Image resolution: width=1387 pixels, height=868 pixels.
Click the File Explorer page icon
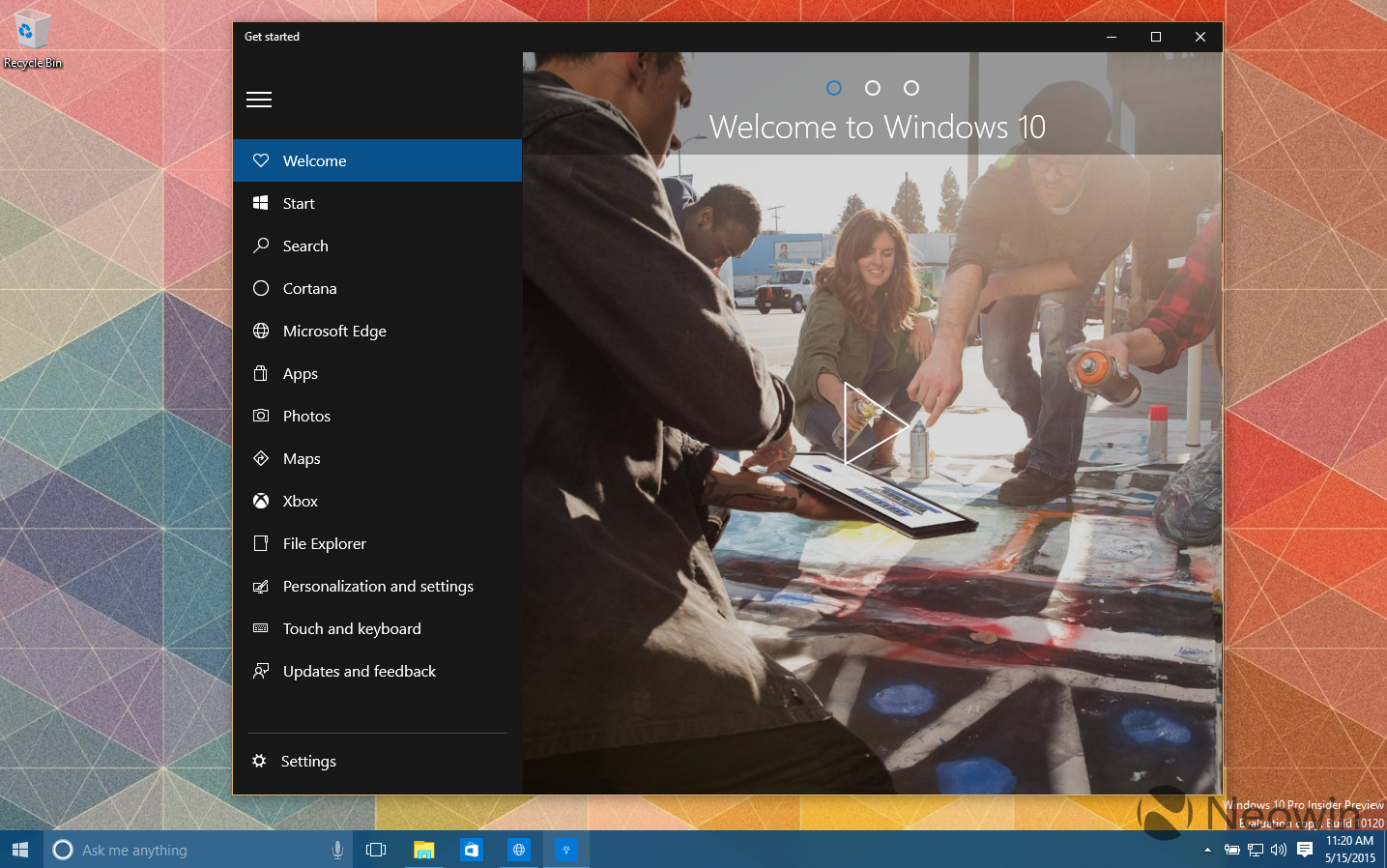[x=261, y=543]
